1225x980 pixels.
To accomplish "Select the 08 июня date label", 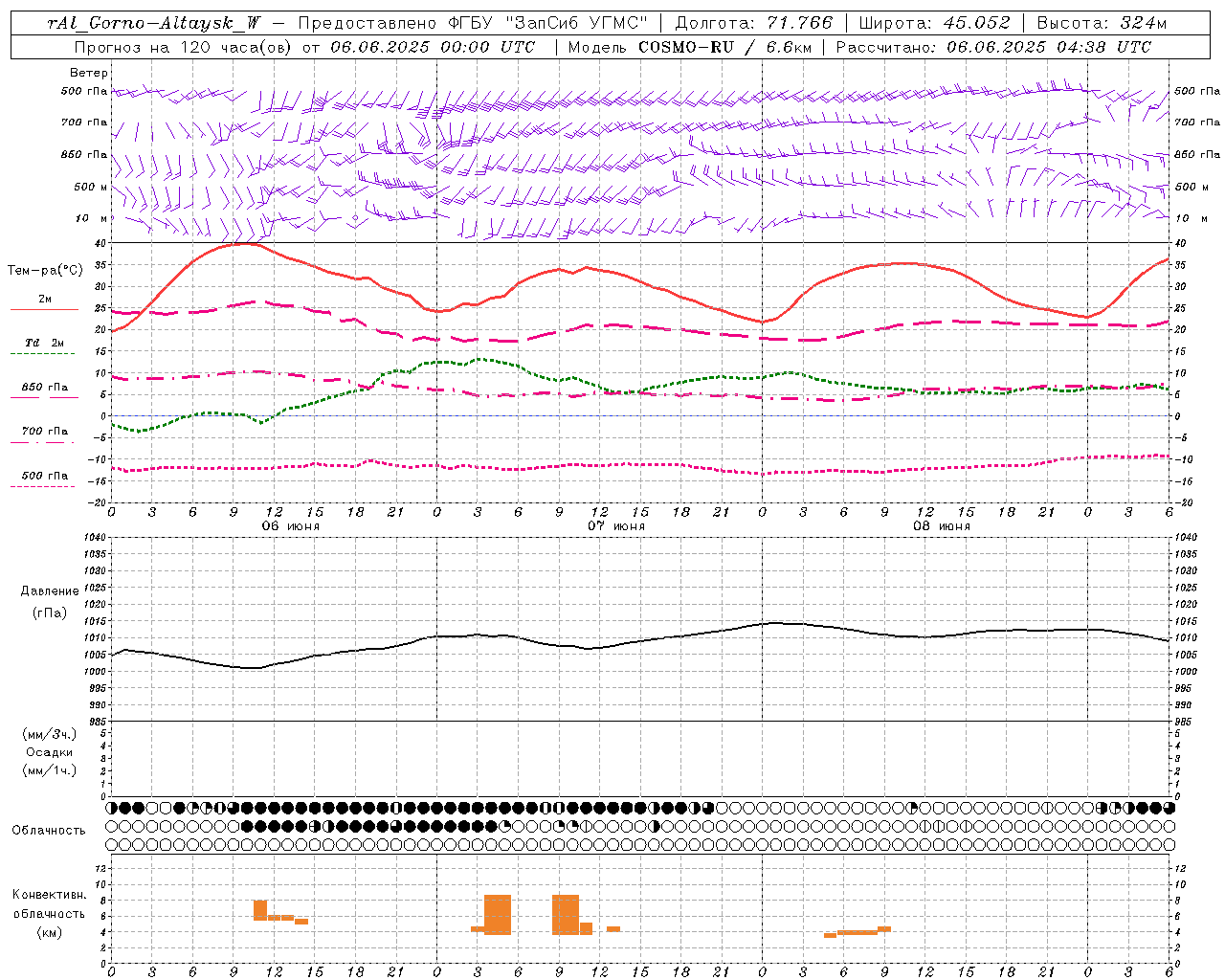I will 942,526.
